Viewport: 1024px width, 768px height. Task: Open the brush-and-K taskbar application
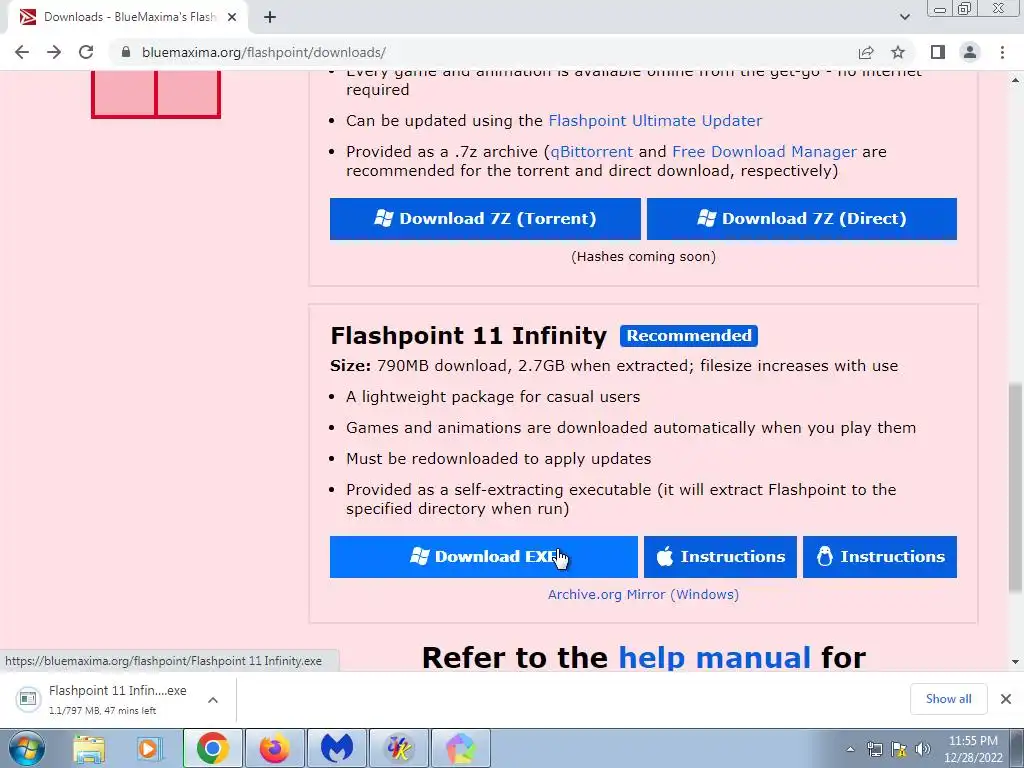[398, 748]
